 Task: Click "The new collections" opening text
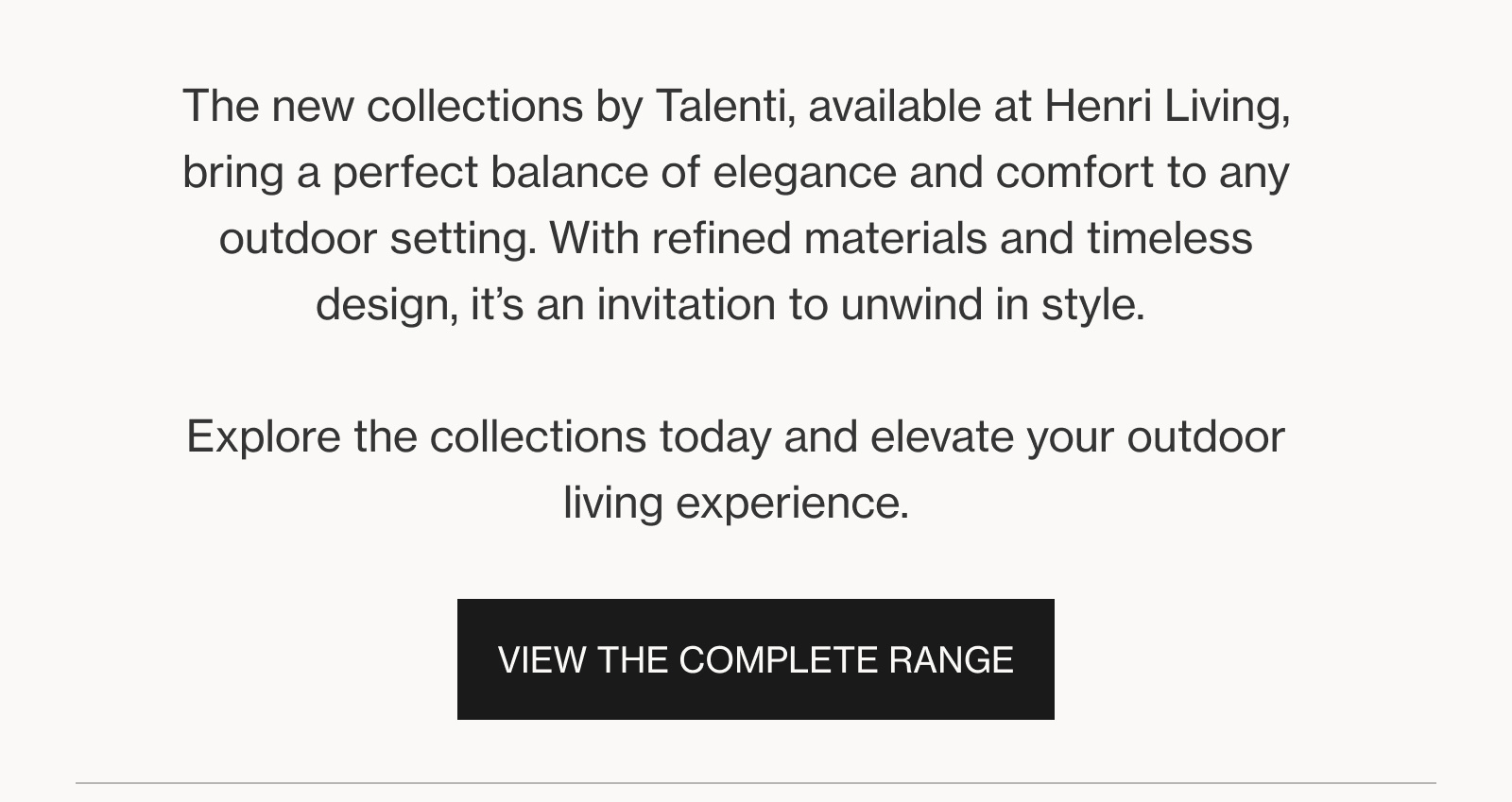pos(382,106)
